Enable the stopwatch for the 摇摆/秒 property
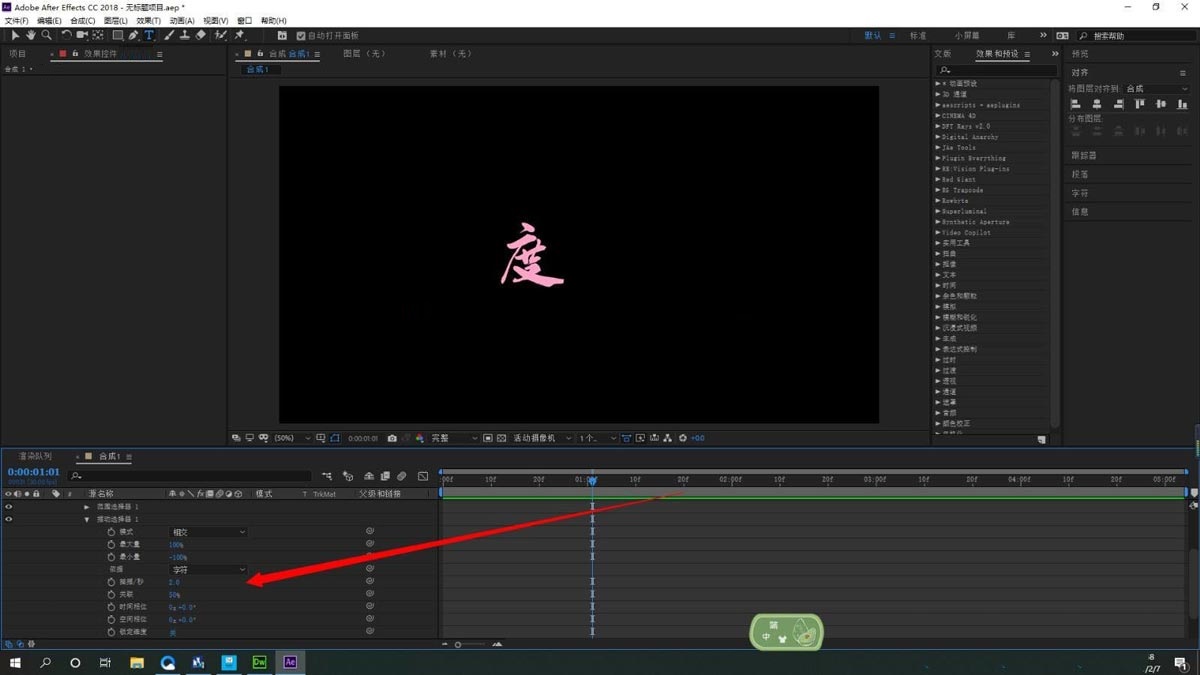Image resolution: width=1200 pixels, height=675 pixels. coord(111,580)
